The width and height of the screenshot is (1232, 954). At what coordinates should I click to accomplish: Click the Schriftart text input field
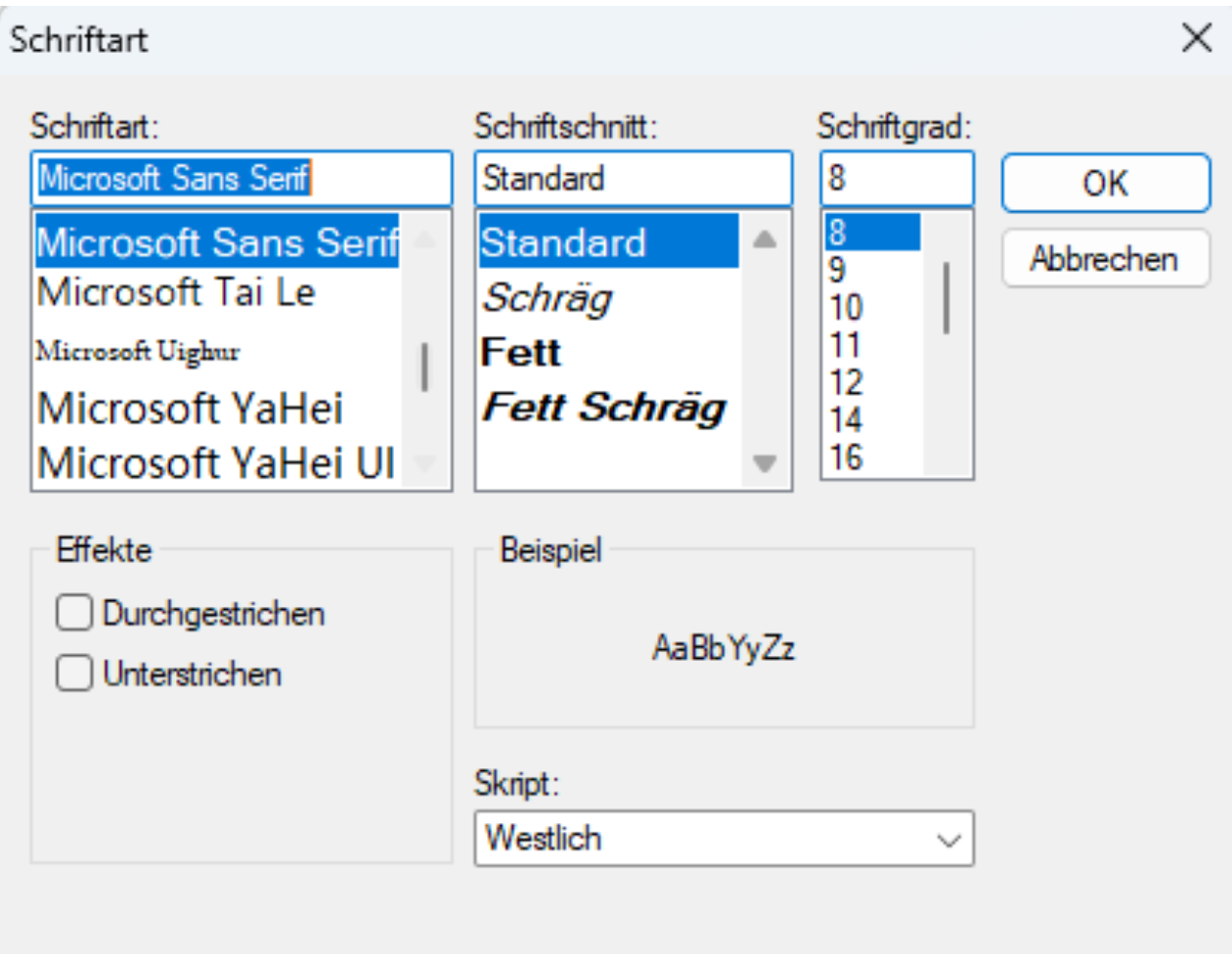(x=242, y=178)
